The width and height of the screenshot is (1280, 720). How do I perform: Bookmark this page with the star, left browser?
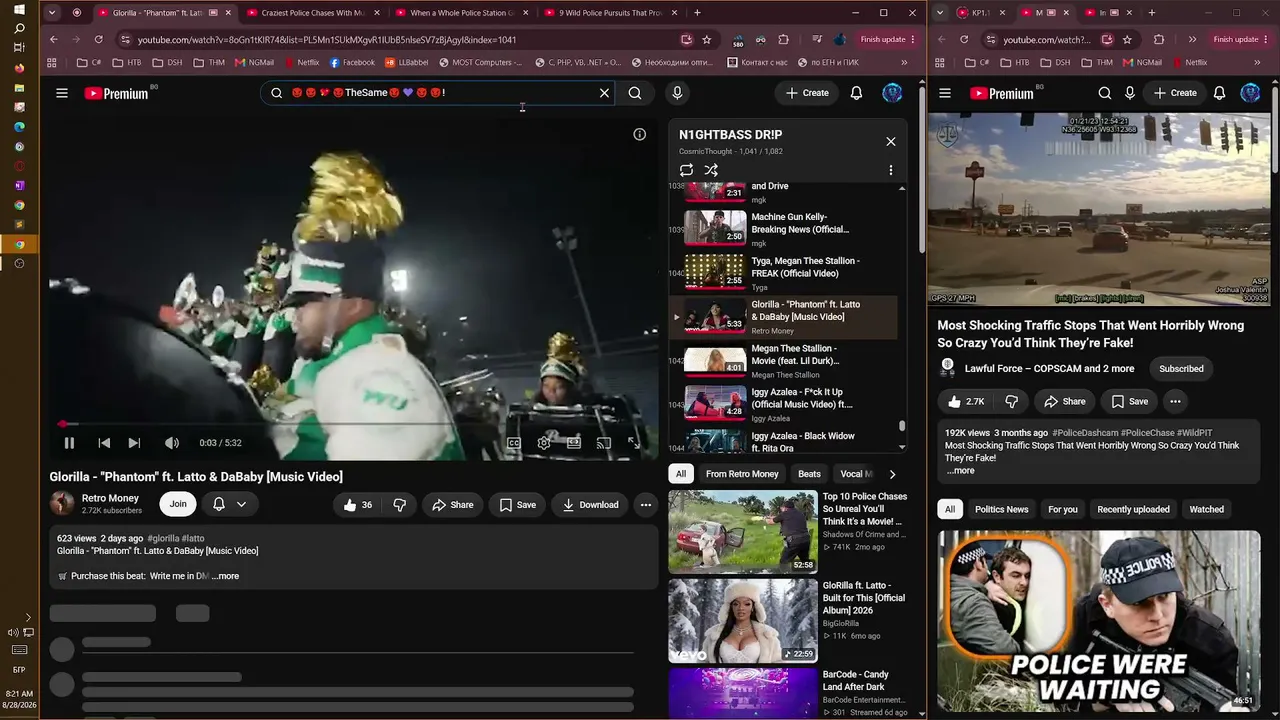coord(707,39)
